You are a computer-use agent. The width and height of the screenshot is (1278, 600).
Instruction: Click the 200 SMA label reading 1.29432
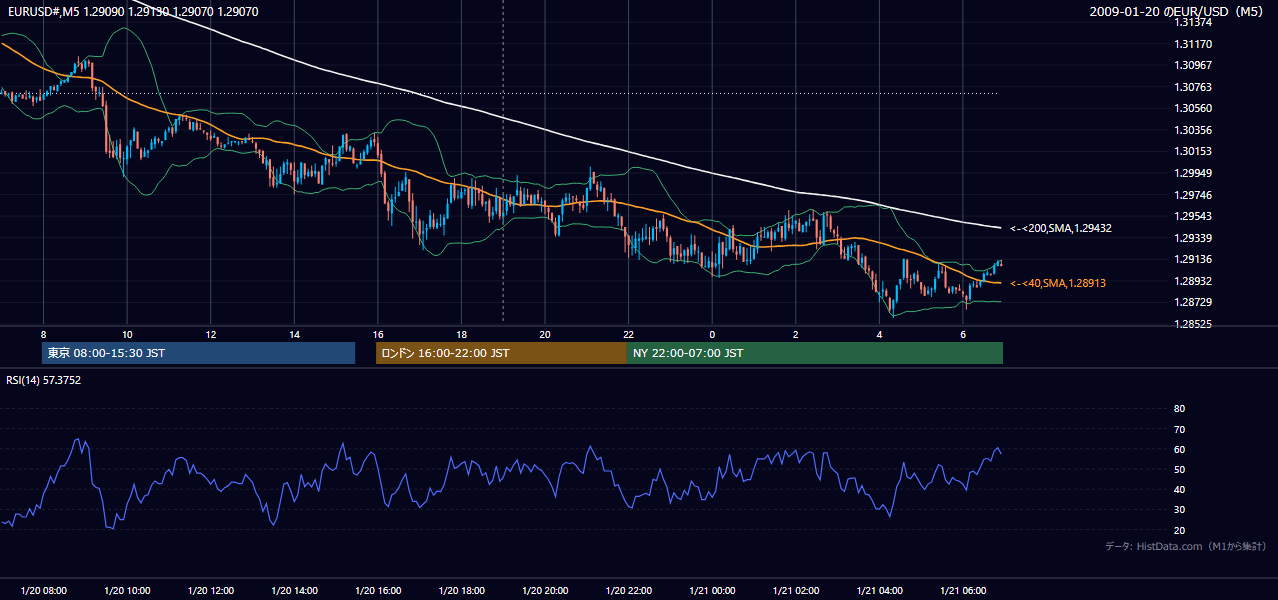1061,228
